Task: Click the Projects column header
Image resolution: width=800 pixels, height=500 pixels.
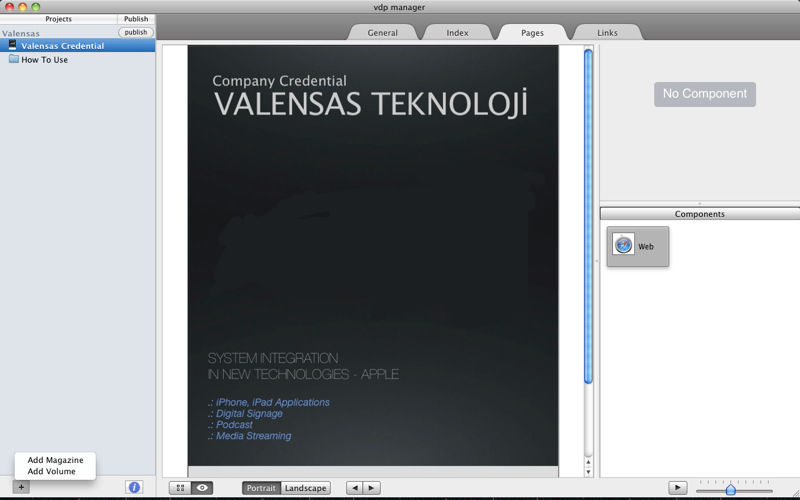Action: [58, 18]
